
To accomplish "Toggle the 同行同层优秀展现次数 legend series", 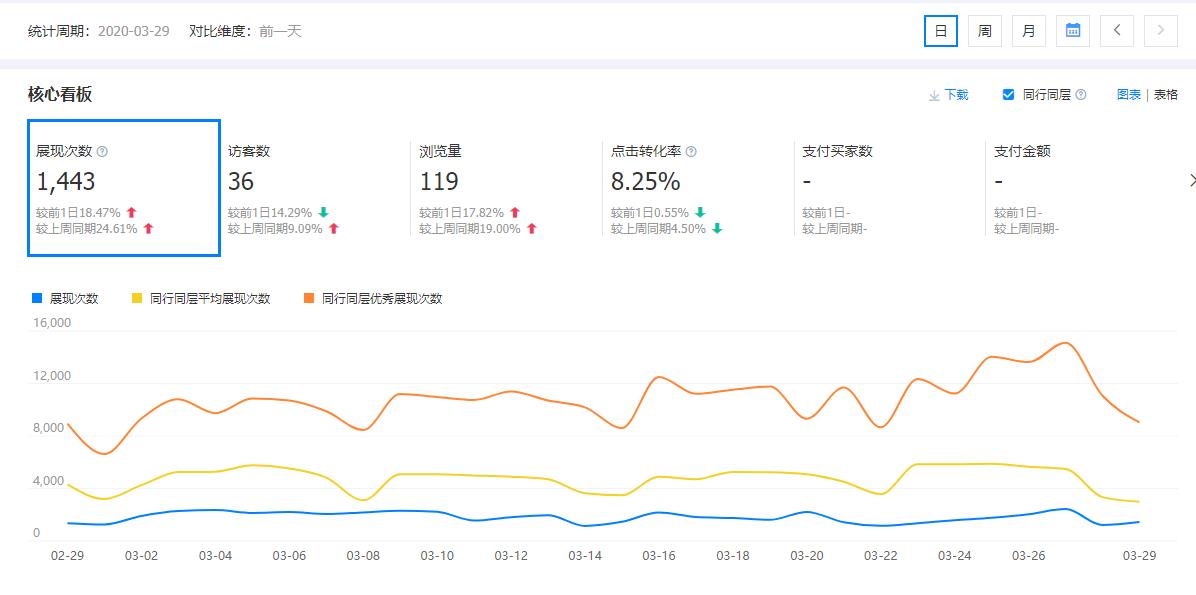I will [x=373, y=298].
